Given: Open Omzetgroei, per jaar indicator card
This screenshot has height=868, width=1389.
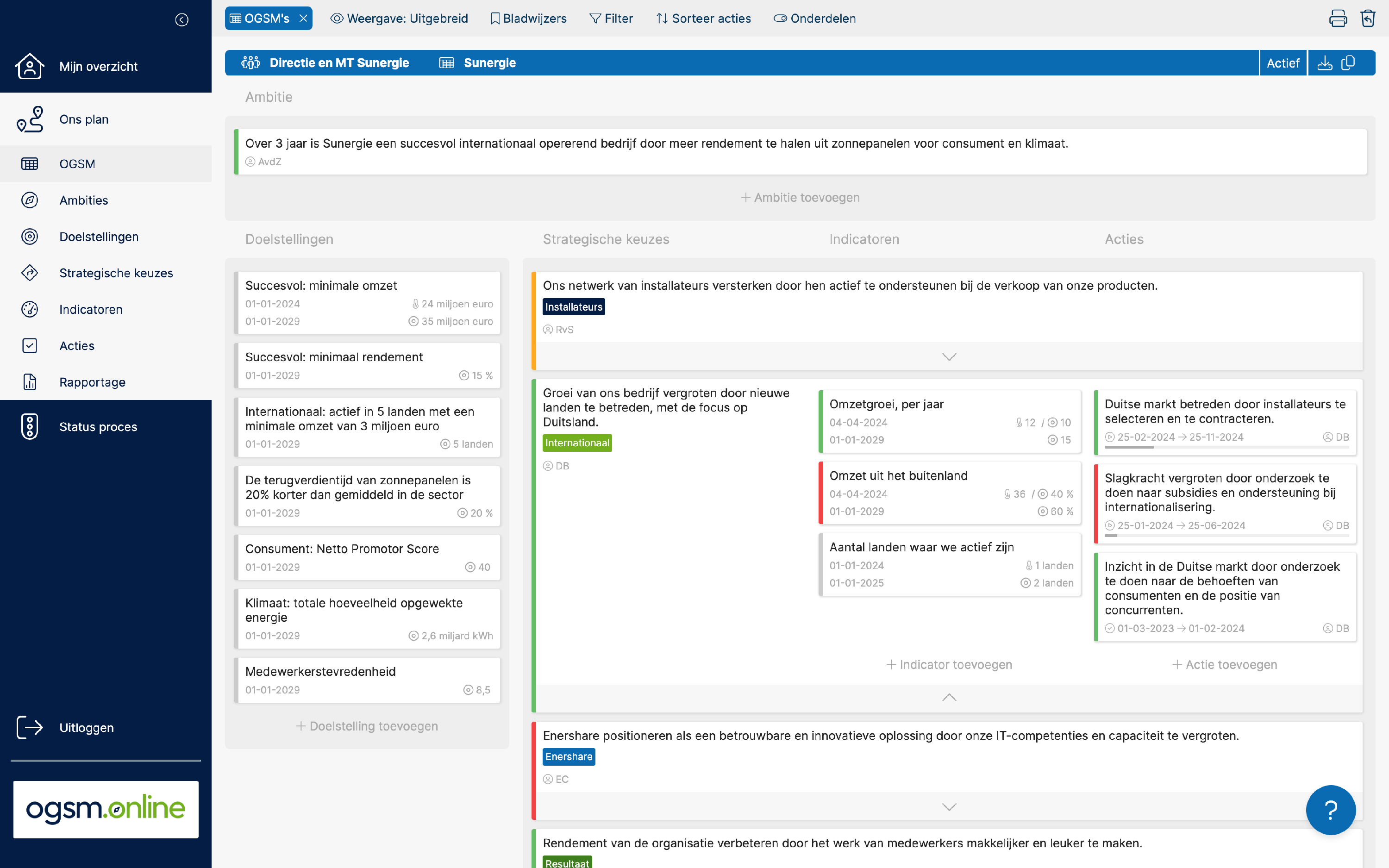Looking at the screenshot, I should point(949,421).
